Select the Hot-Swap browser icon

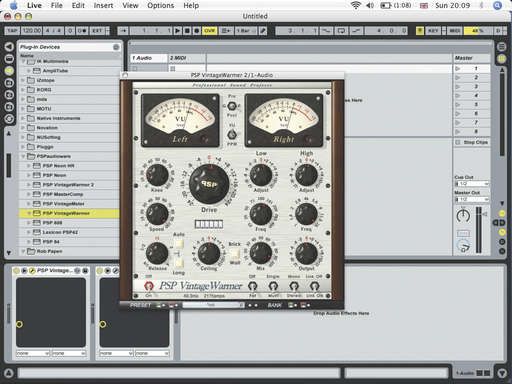point(9,119)
